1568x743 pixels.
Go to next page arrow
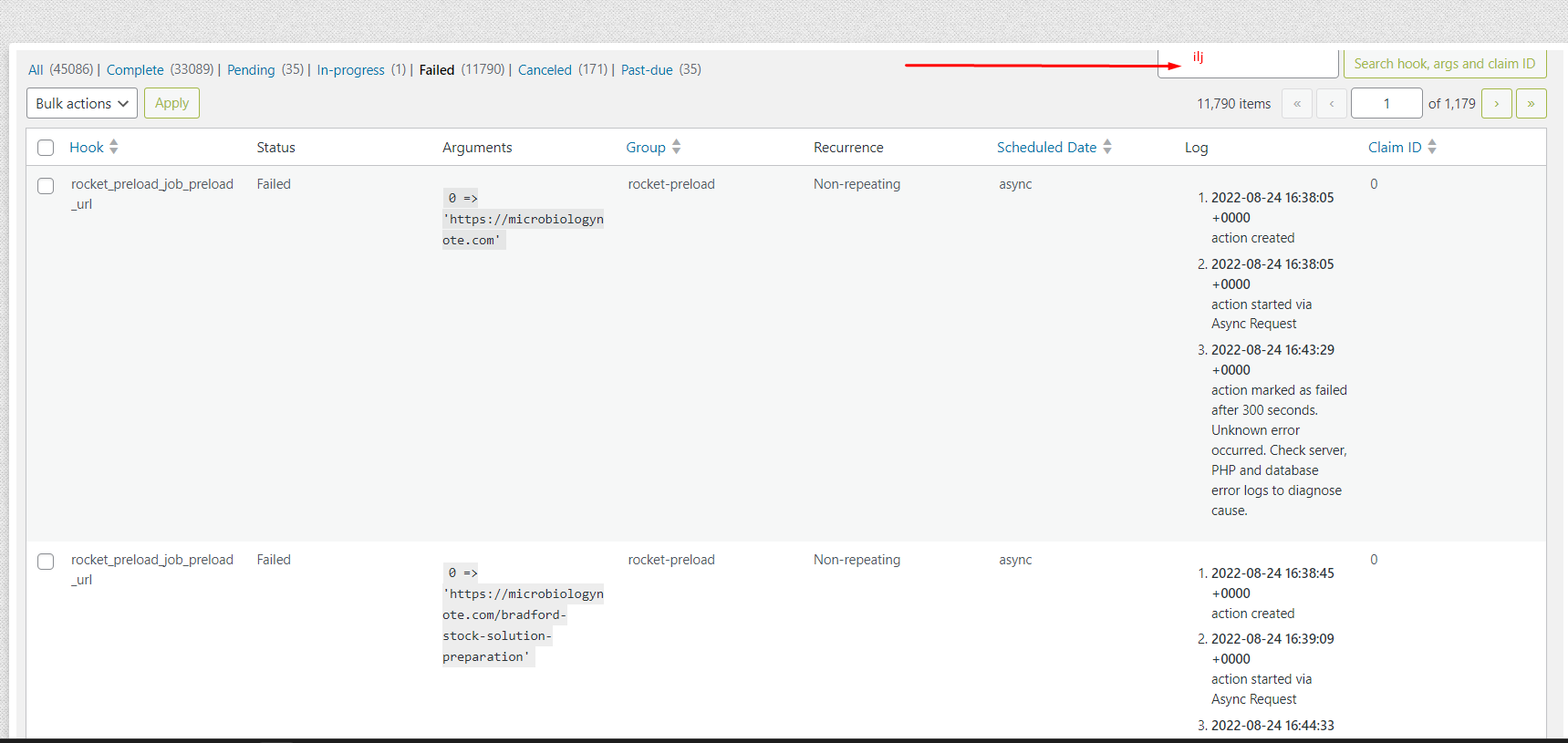point(1496,103)
